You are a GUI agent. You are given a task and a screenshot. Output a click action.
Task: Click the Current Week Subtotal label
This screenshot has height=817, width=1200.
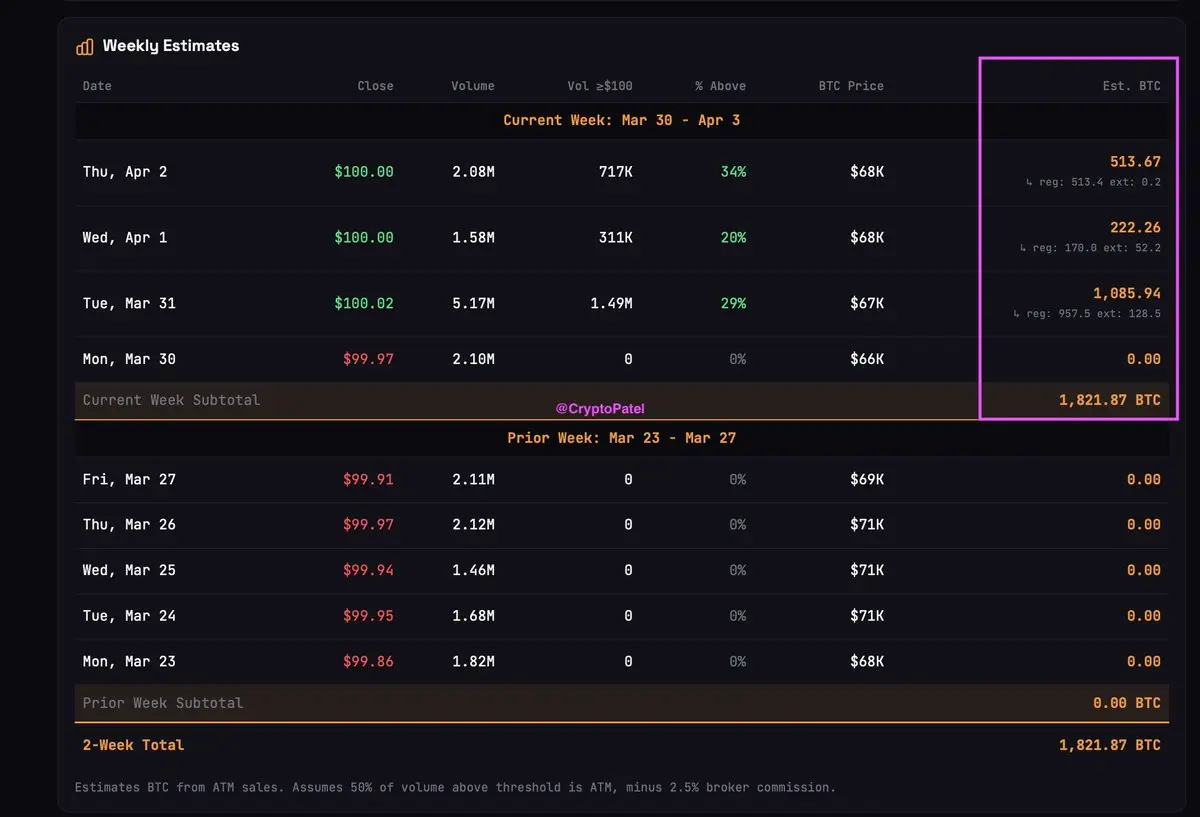tap(171, 400)
